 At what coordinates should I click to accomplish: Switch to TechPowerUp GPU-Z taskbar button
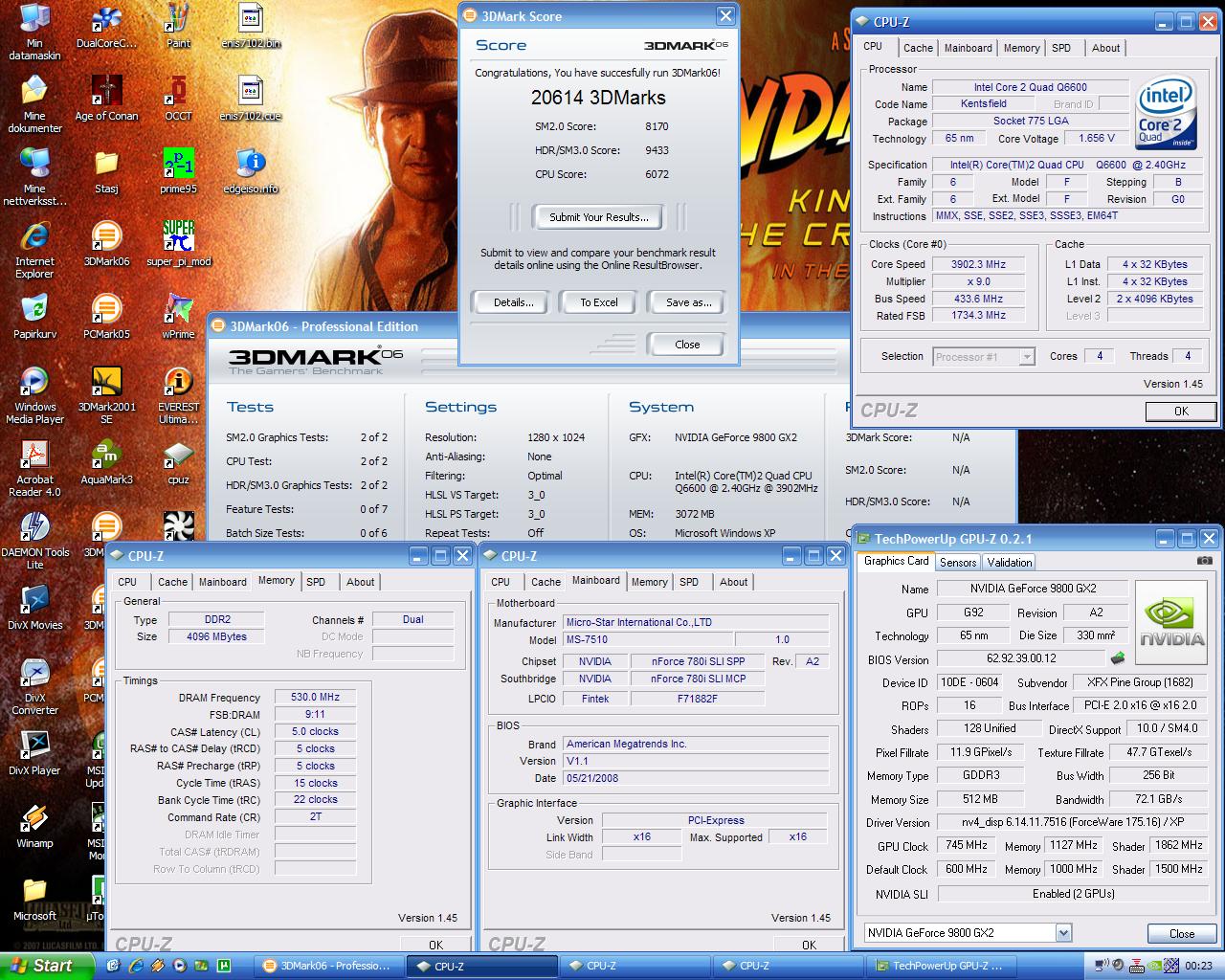[x=940, y=966]
